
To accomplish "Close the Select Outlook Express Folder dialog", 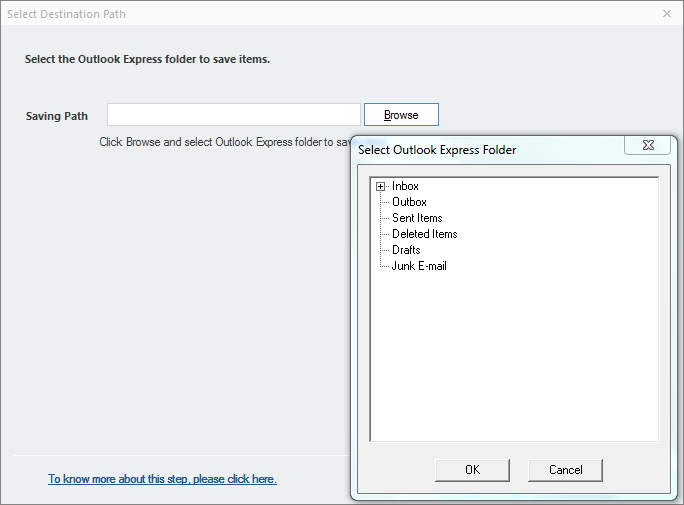I will 648,145.
